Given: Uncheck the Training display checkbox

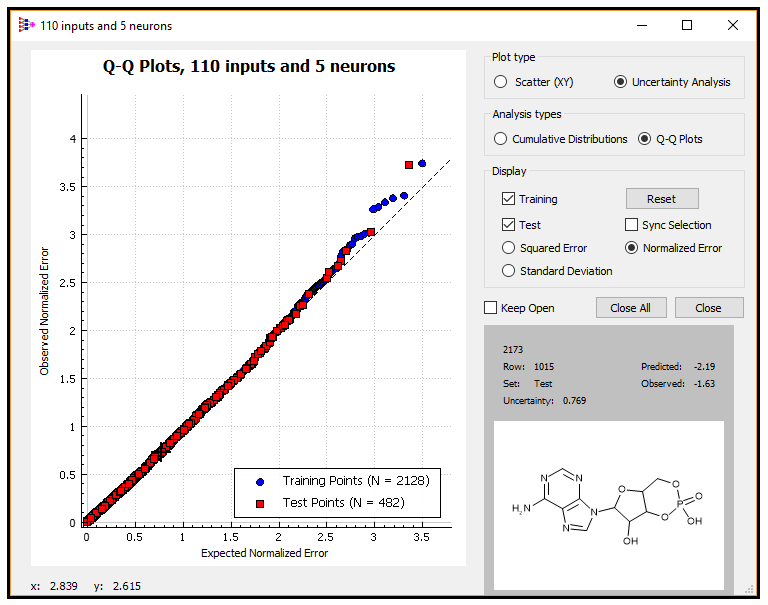Looking at the screenshot, I should point(508,198).
